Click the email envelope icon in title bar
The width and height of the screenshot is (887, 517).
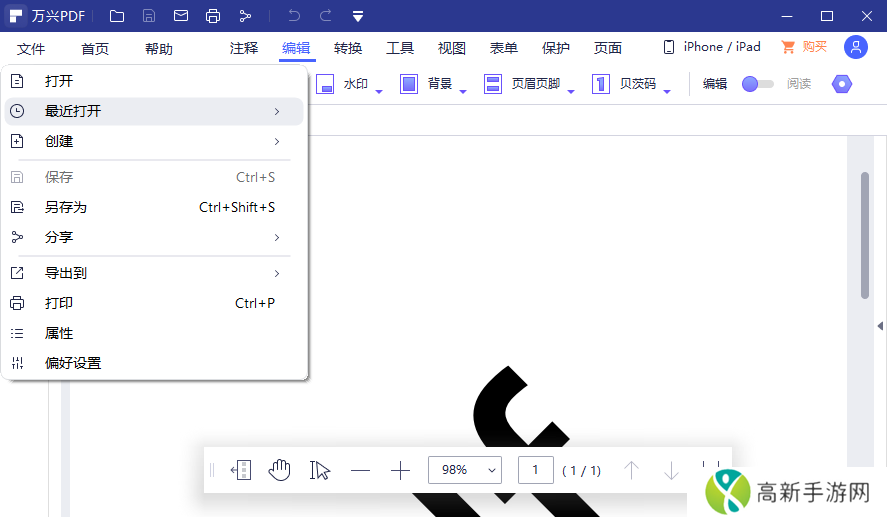181,16
